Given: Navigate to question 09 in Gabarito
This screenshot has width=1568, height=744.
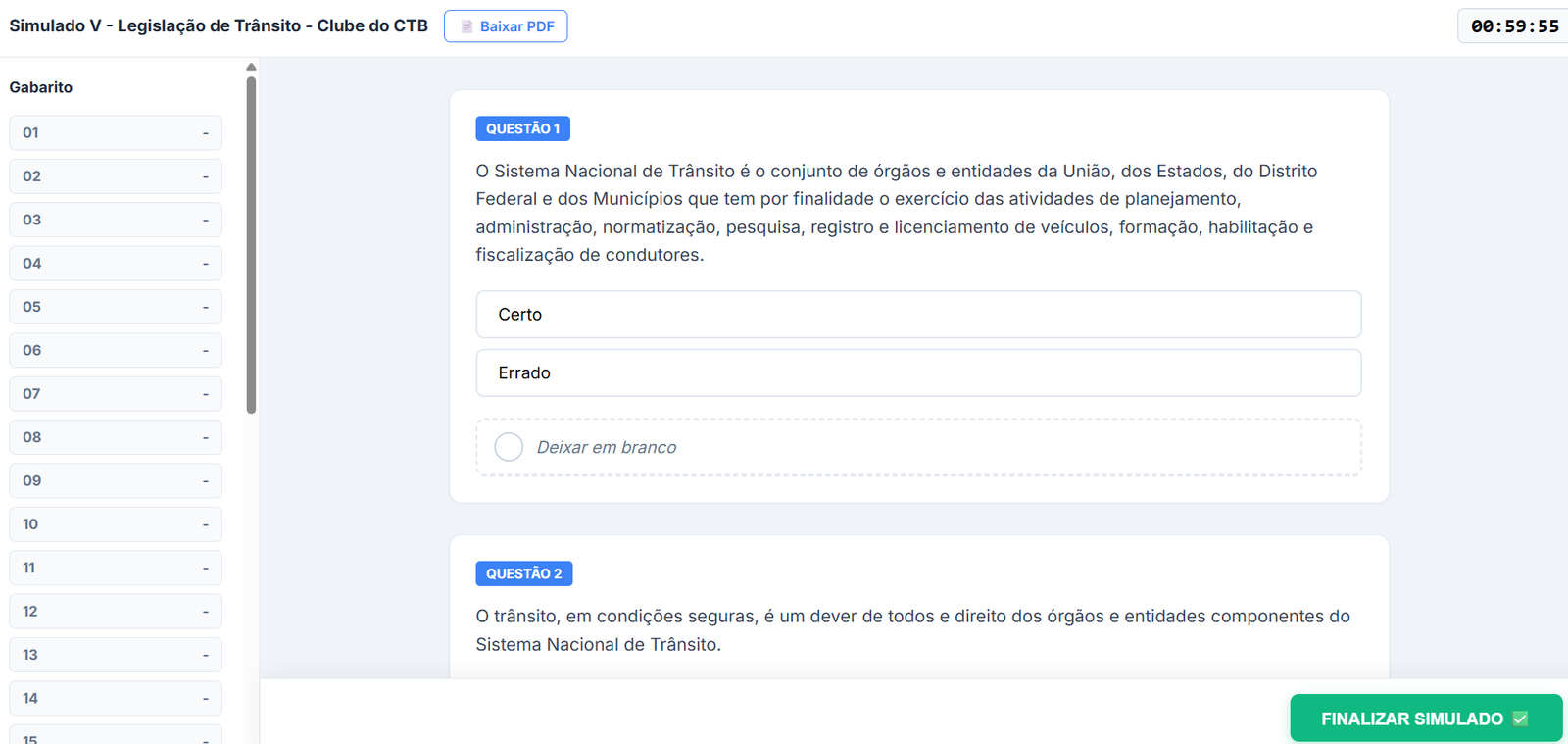Looking at the screenshot, I should click(116, 481).
